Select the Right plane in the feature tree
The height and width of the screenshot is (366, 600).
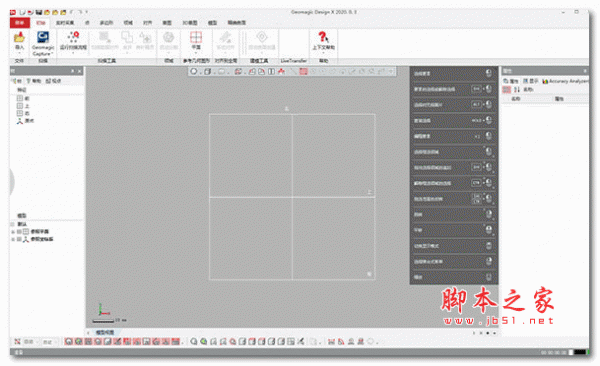click(23, 113)
